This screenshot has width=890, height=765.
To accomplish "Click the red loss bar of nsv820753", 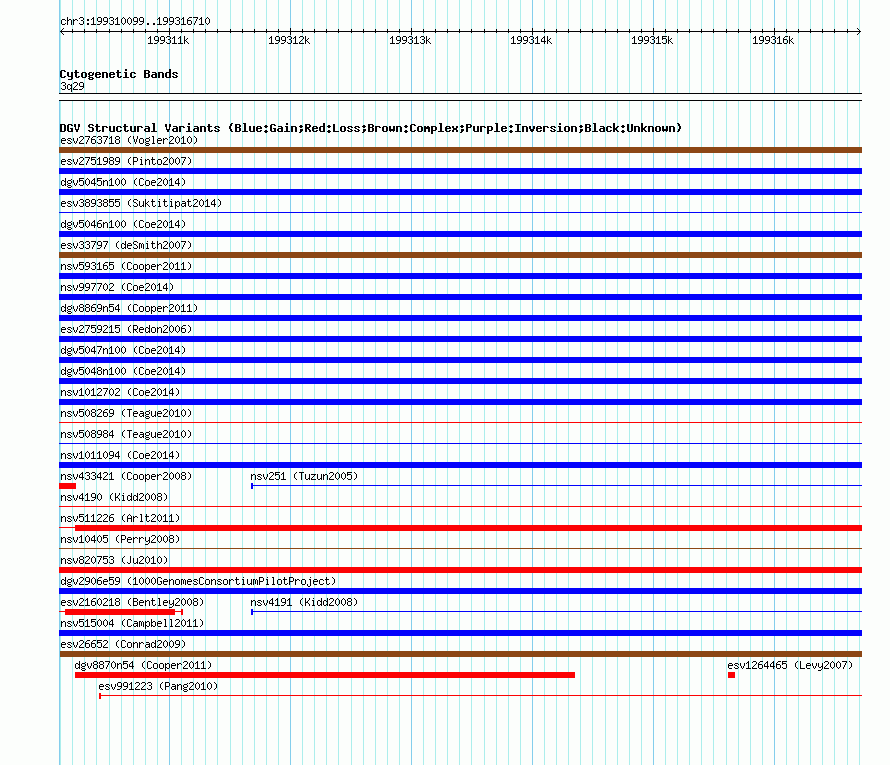I will tap(460, 570).
